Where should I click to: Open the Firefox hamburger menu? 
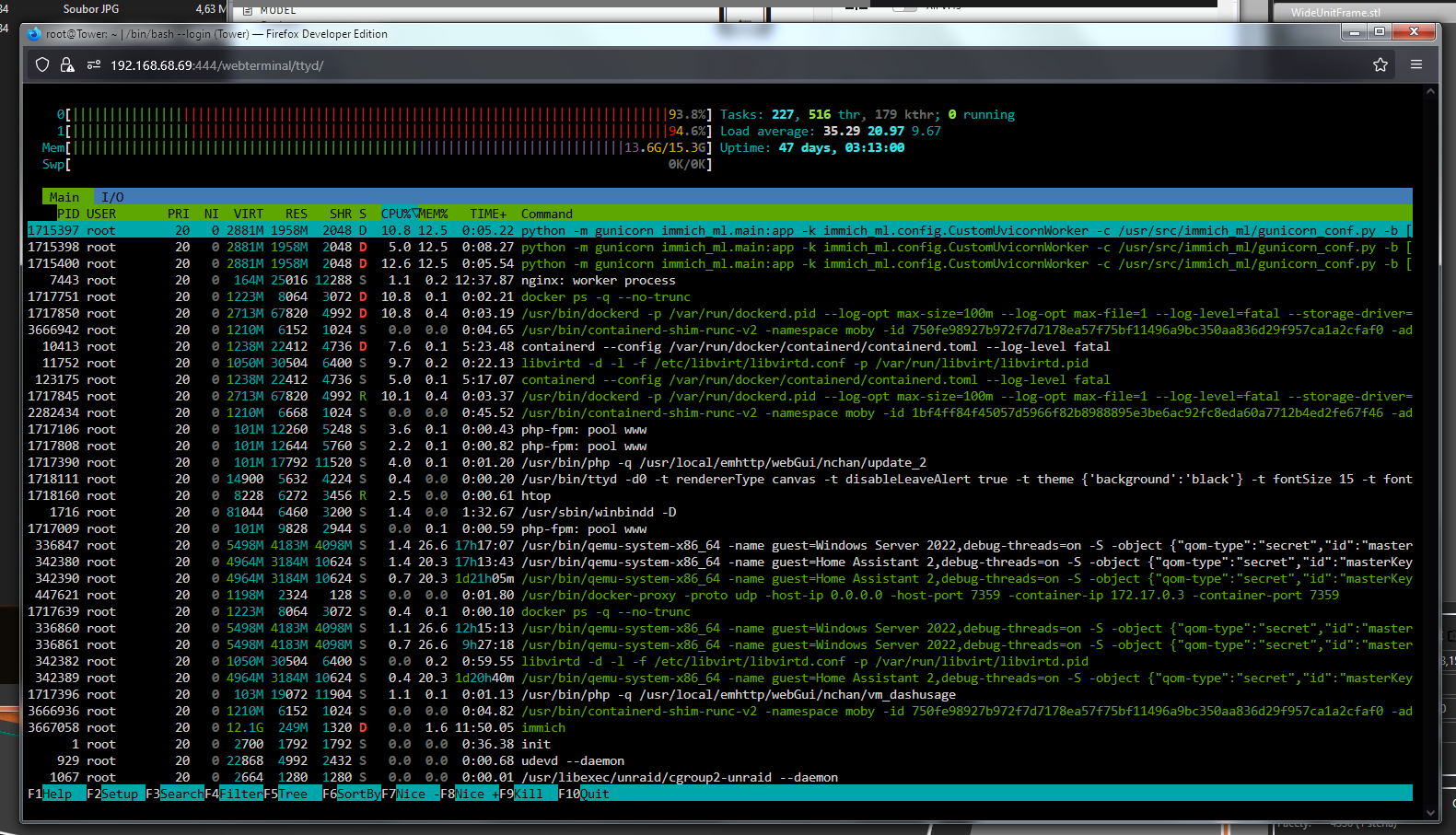pyautogui.click(x=1415, y=64)
